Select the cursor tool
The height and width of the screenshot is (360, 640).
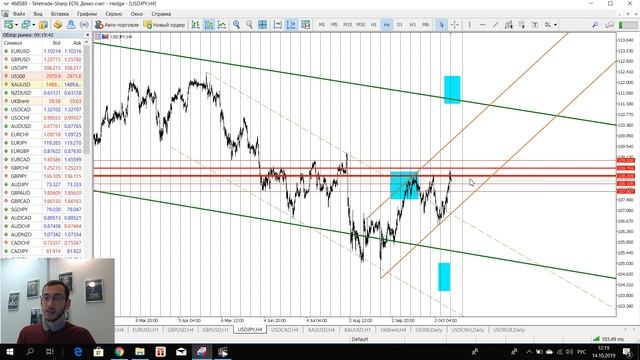(441, 25)
